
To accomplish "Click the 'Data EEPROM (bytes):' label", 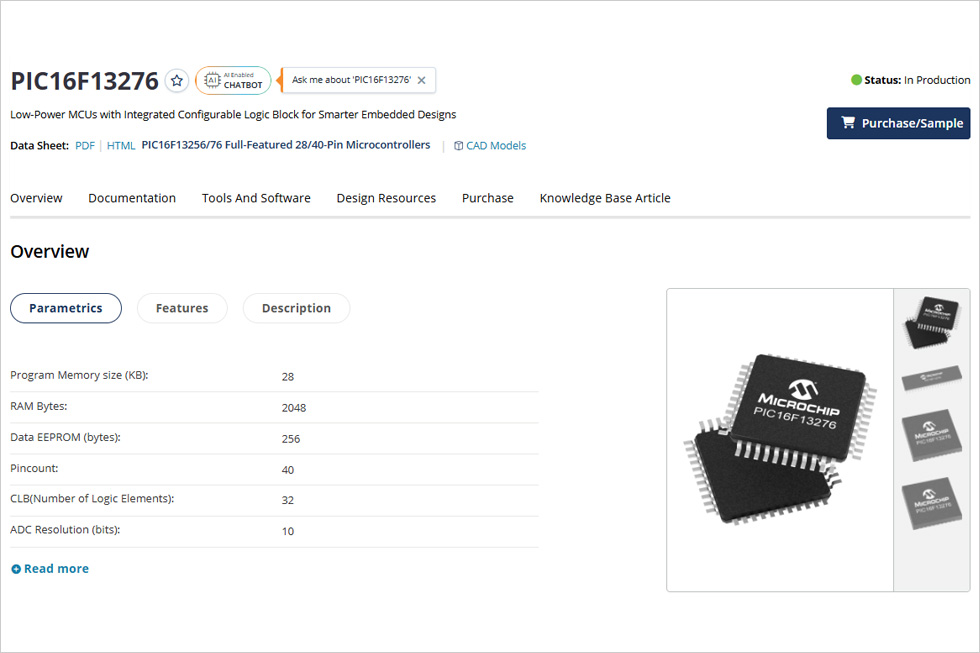I will point(66,437).
